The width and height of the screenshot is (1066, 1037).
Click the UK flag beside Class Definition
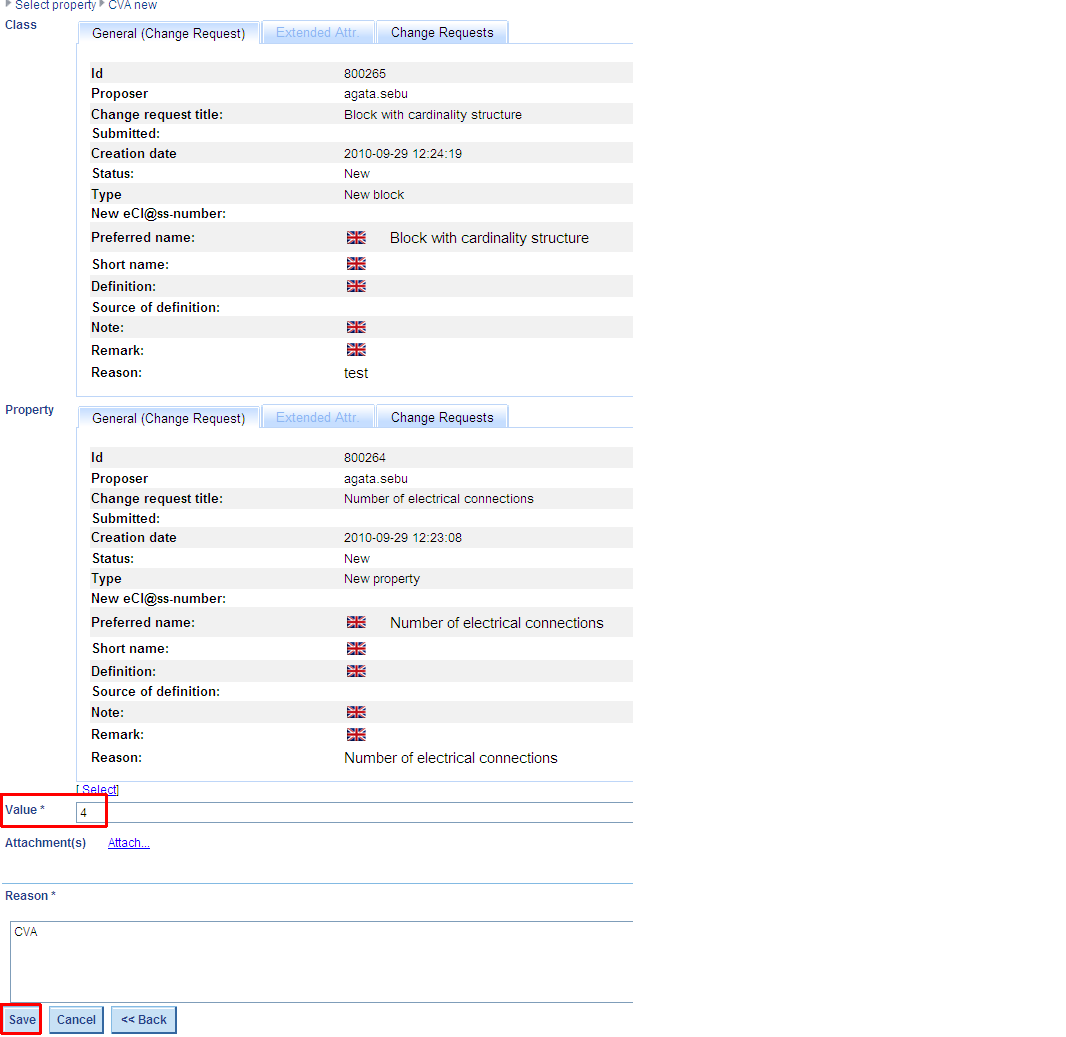[x=356, y=286]
